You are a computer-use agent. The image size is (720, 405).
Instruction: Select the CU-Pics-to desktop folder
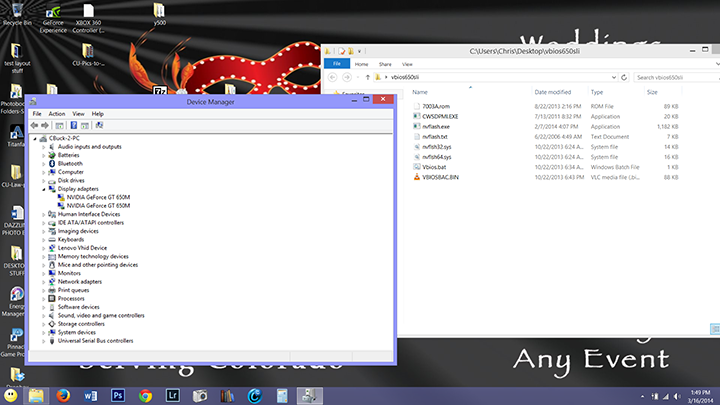(x=88, y=55)
